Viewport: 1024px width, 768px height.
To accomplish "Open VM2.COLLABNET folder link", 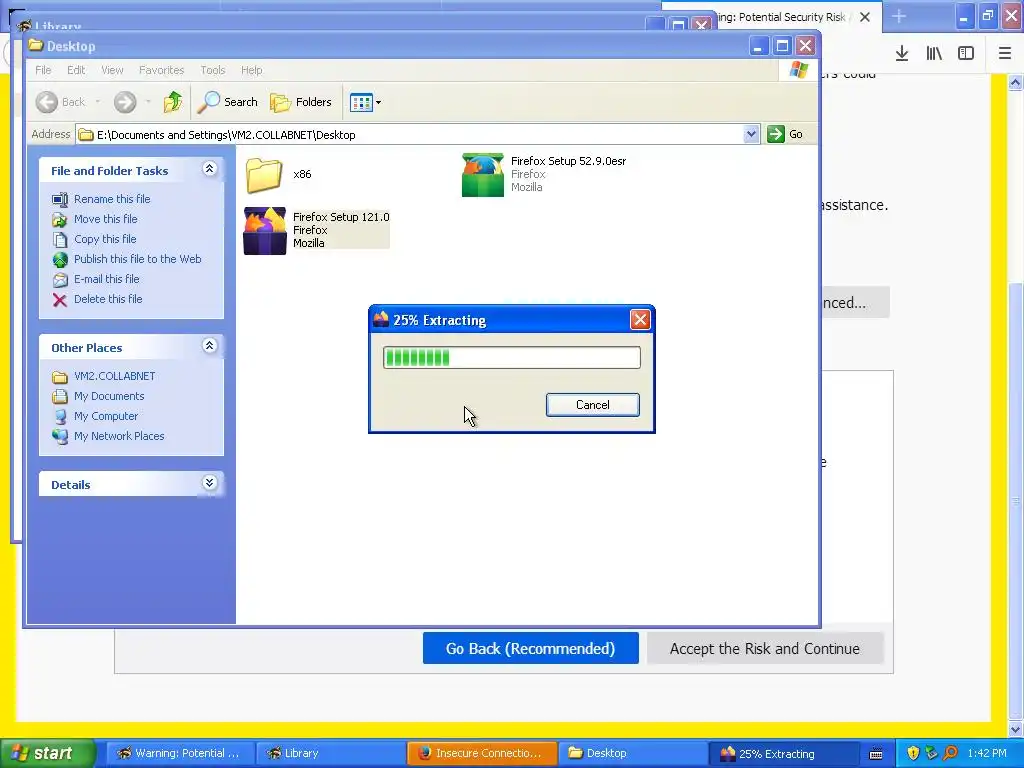I will [114, 376].
